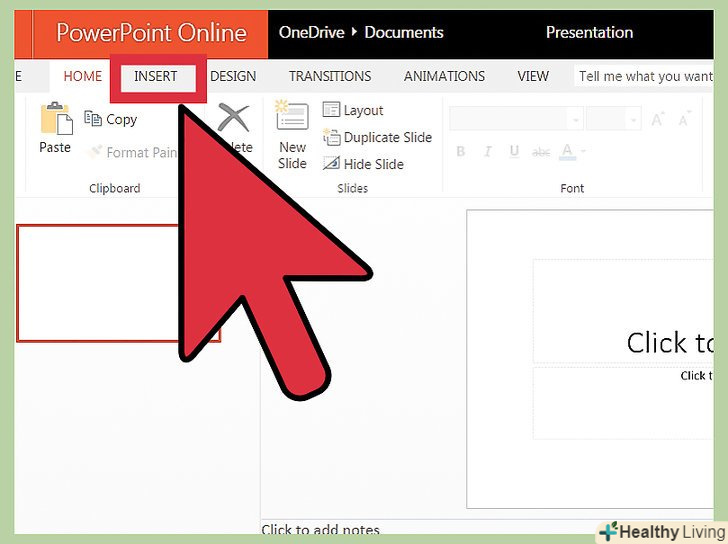Click the Tell me what you want box
Image resolution: width=728 pixels, height=544 pixels.
[x=644, y=76]
